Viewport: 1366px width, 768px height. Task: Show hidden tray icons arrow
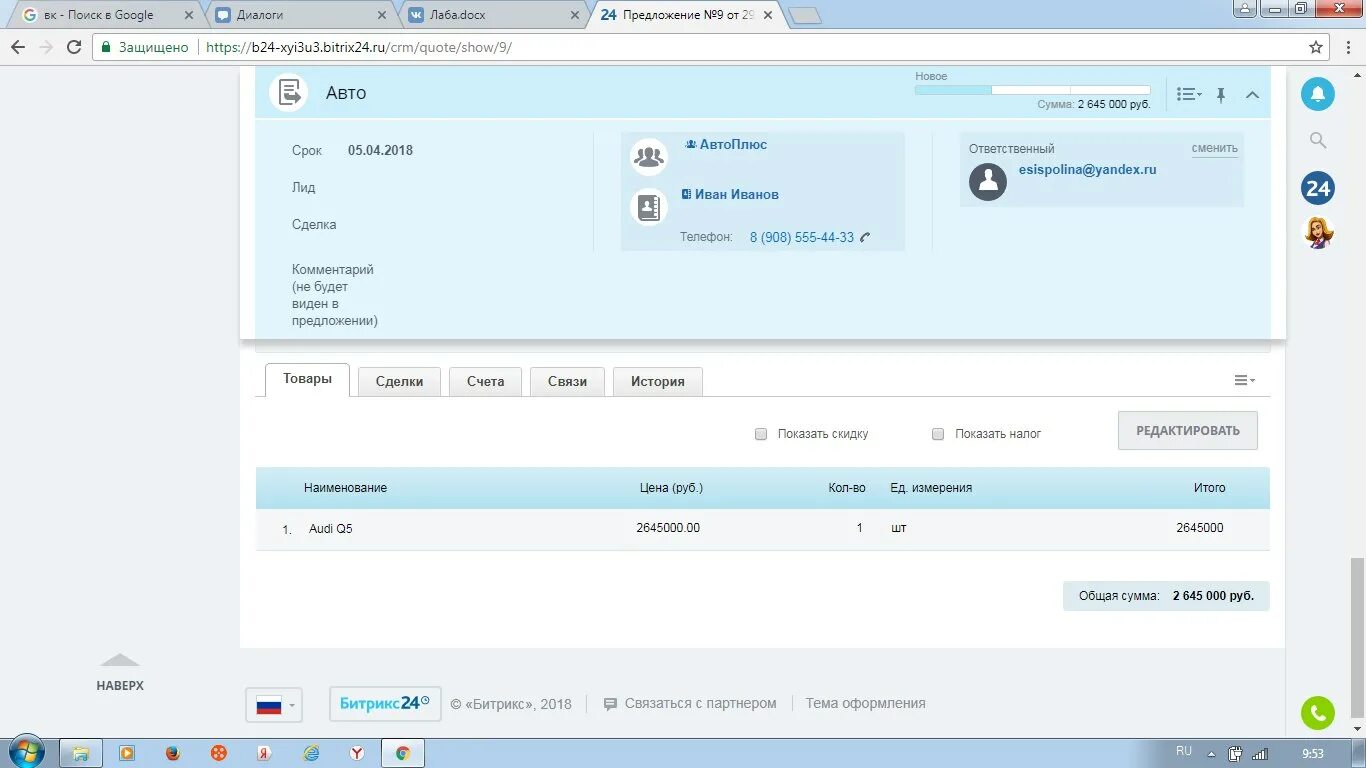(1211, 754)
